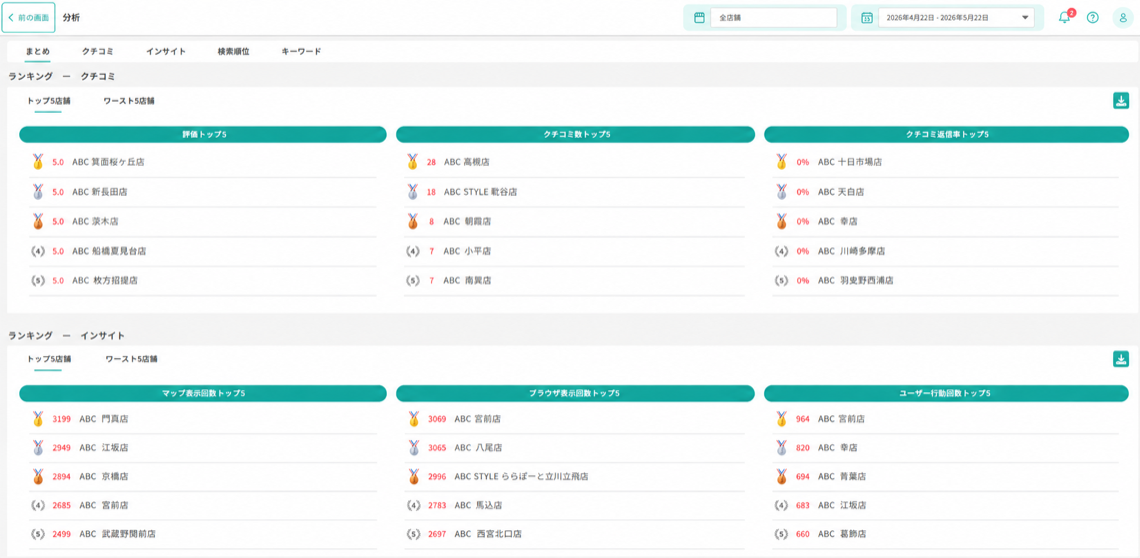Click silver medal beside ABC 天白店

(782, 191)
